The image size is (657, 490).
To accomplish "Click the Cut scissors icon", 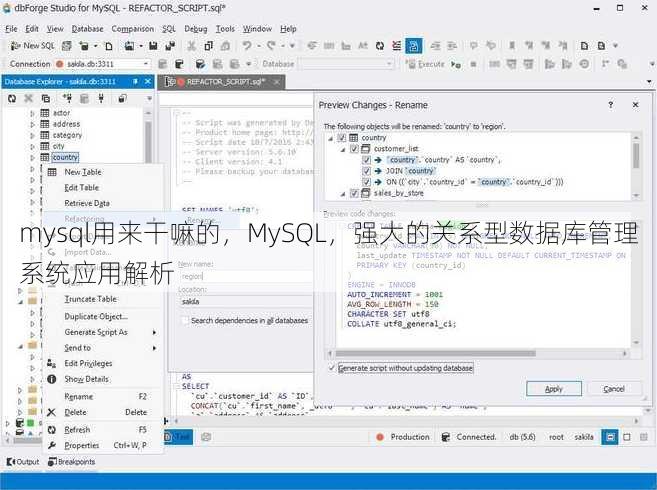I will pyautogui.click(x=191, y=46).
